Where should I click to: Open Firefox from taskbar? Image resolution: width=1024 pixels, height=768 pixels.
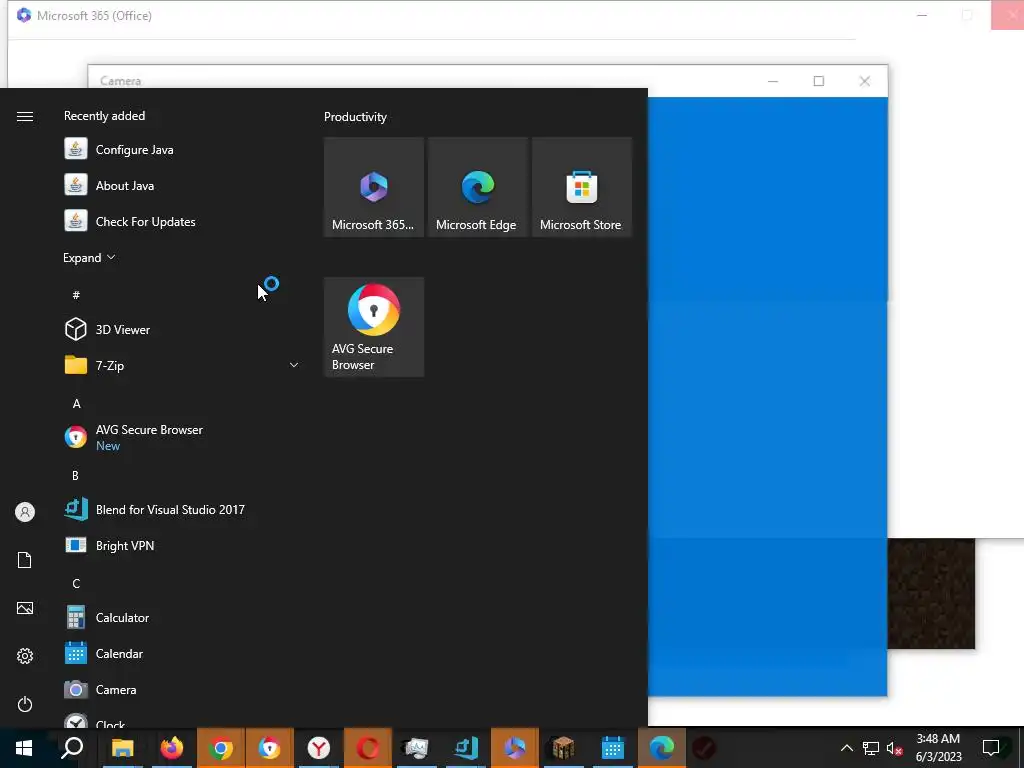pos(172,748)
